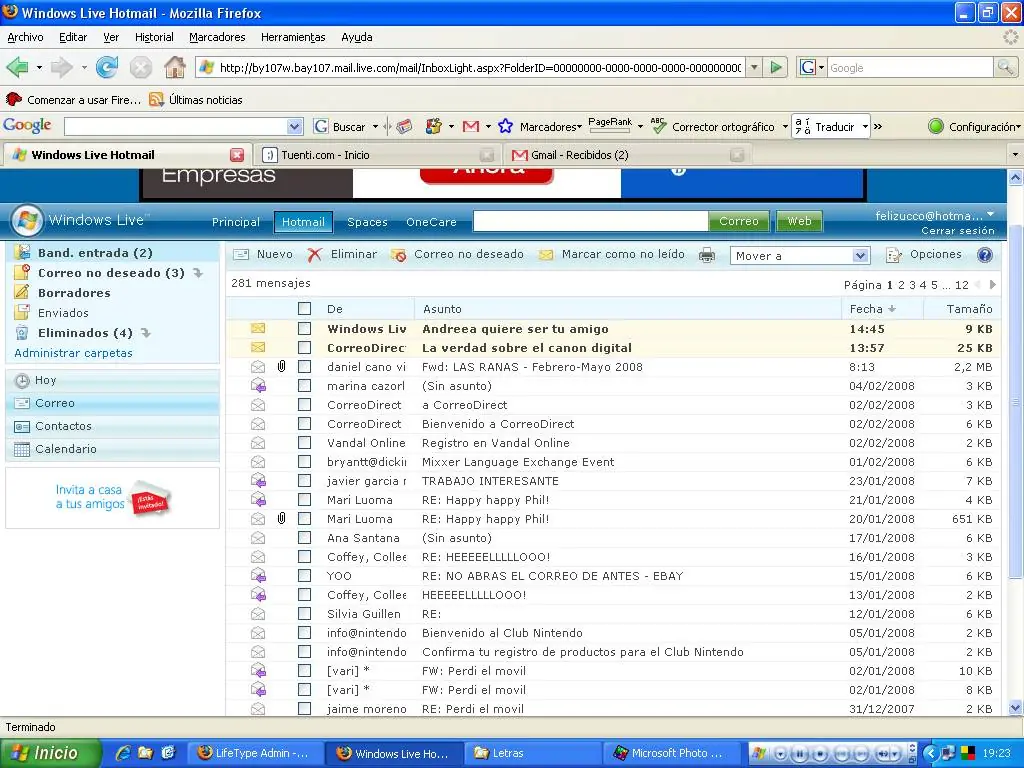Open the Calendario sidebar icon

21,450
